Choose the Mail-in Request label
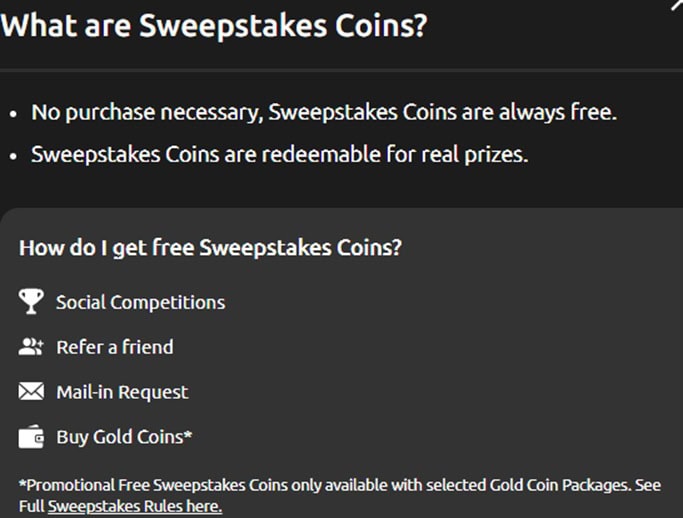Viewport: 683px width, 518px height. 122,392
